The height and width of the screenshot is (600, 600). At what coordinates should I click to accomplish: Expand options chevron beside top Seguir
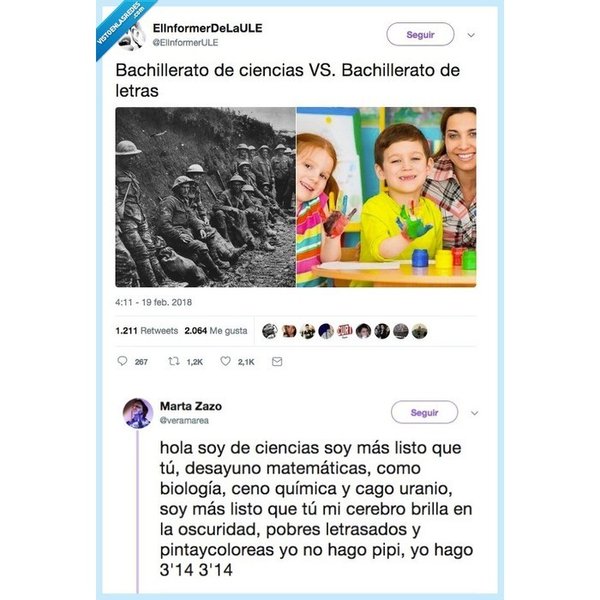[x=471, y=35]
